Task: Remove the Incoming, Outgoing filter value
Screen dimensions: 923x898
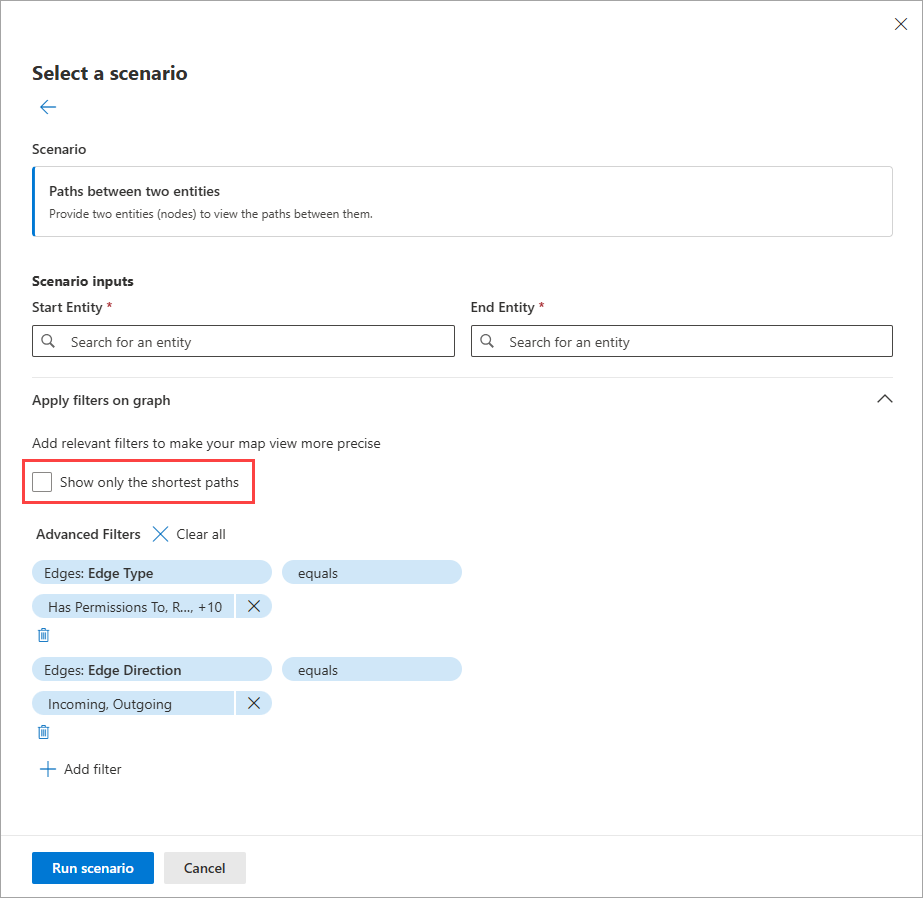Action: pos(254,704)
